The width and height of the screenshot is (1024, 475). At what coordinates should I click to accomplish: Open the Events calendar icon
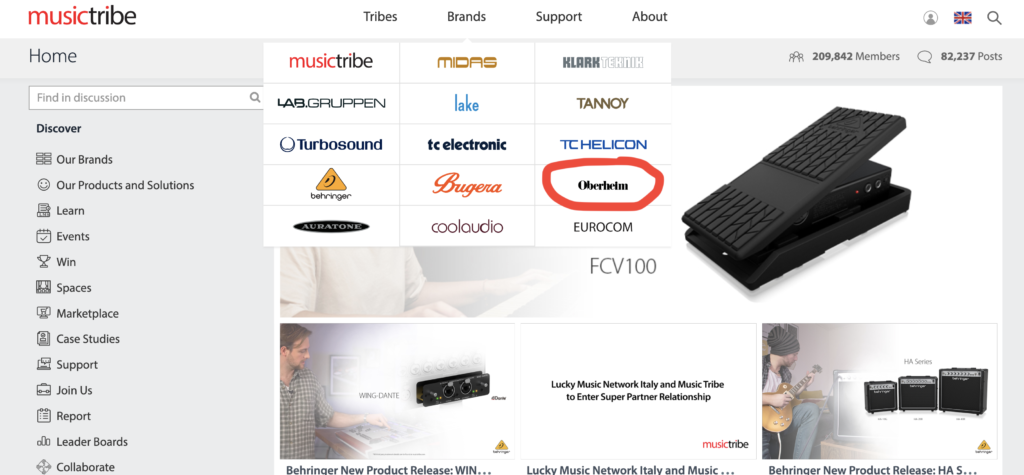[x=44, y=236]
